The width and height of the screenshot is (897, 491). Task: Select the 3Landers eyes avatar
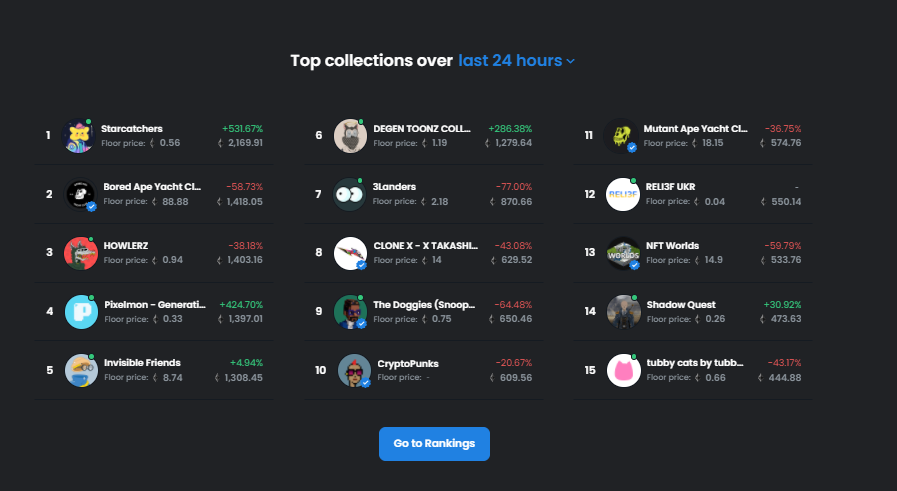[x=349, y=195]
